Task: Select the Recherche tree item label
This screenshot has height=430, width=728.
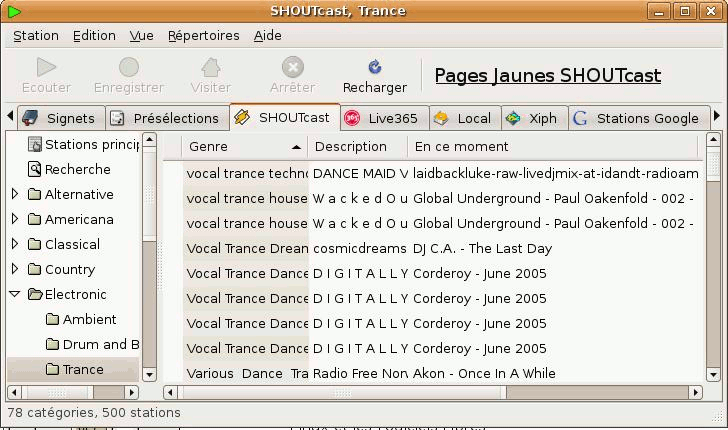Action: [78, 169]
